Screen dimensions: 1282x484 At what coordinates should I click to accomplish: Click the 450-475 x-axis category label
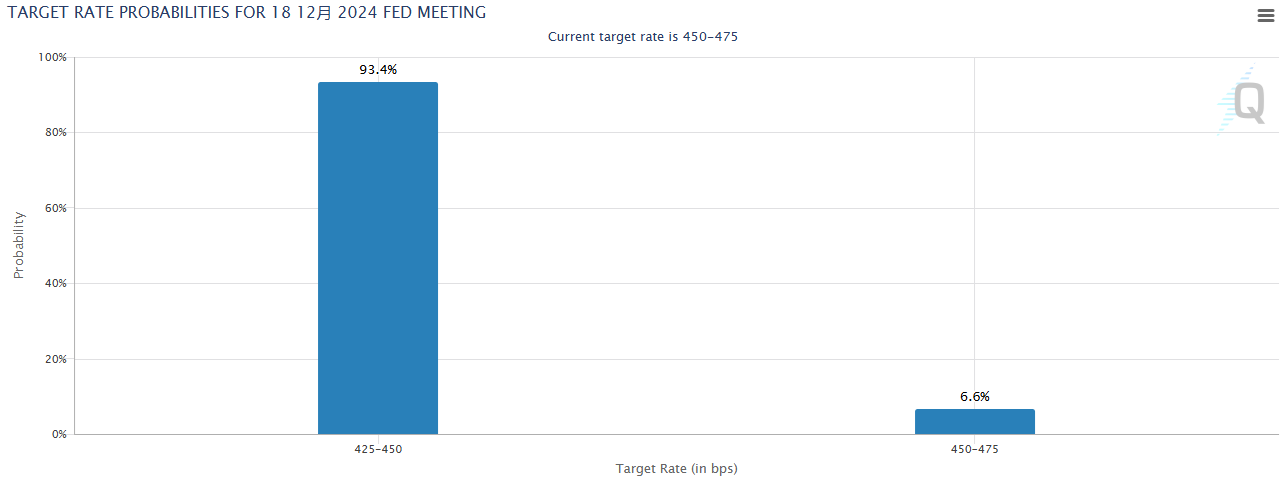pyautogui.click(x=974, y=450)
